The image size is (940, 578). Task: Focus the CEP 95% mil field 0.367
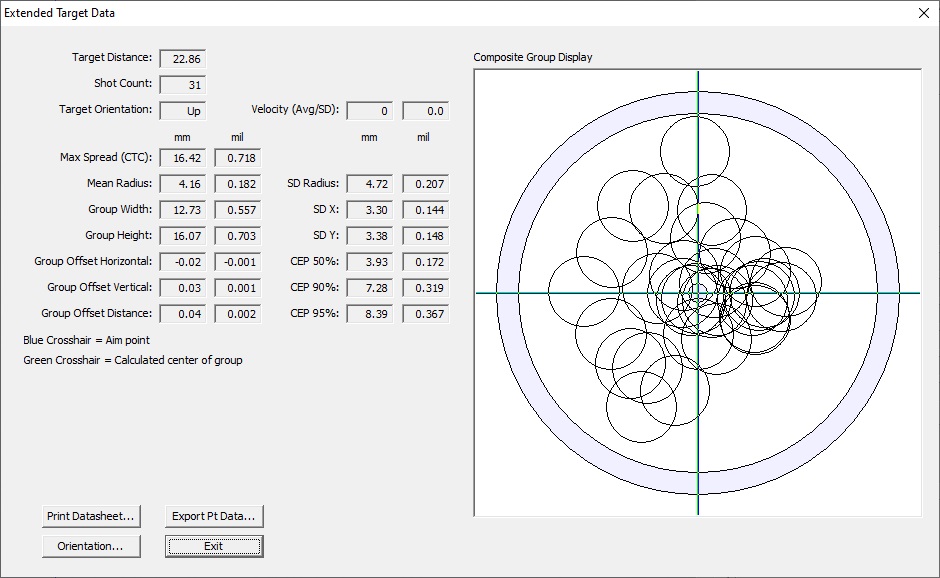pyautogui.click(x=426, y=314)
